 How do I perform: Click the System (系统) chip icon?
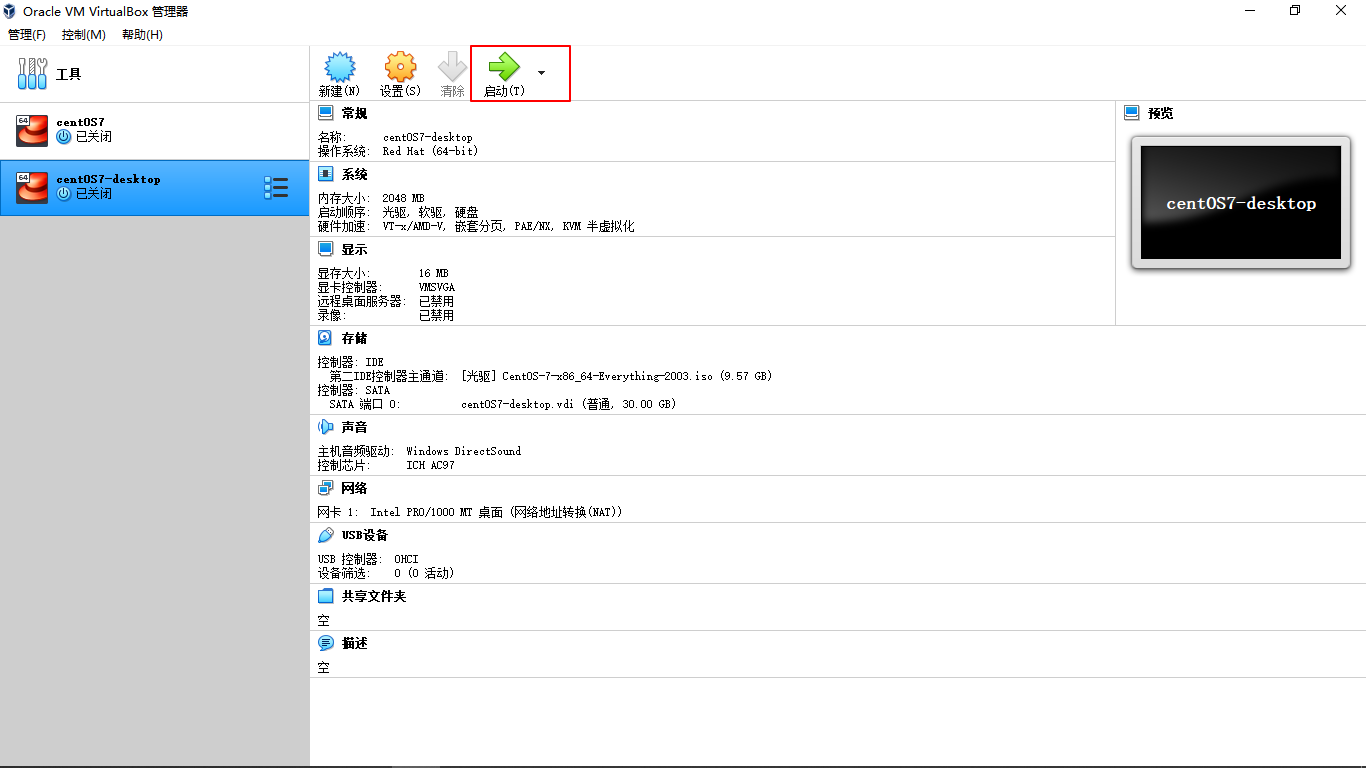pyautogui.click(x=326, y=174)
